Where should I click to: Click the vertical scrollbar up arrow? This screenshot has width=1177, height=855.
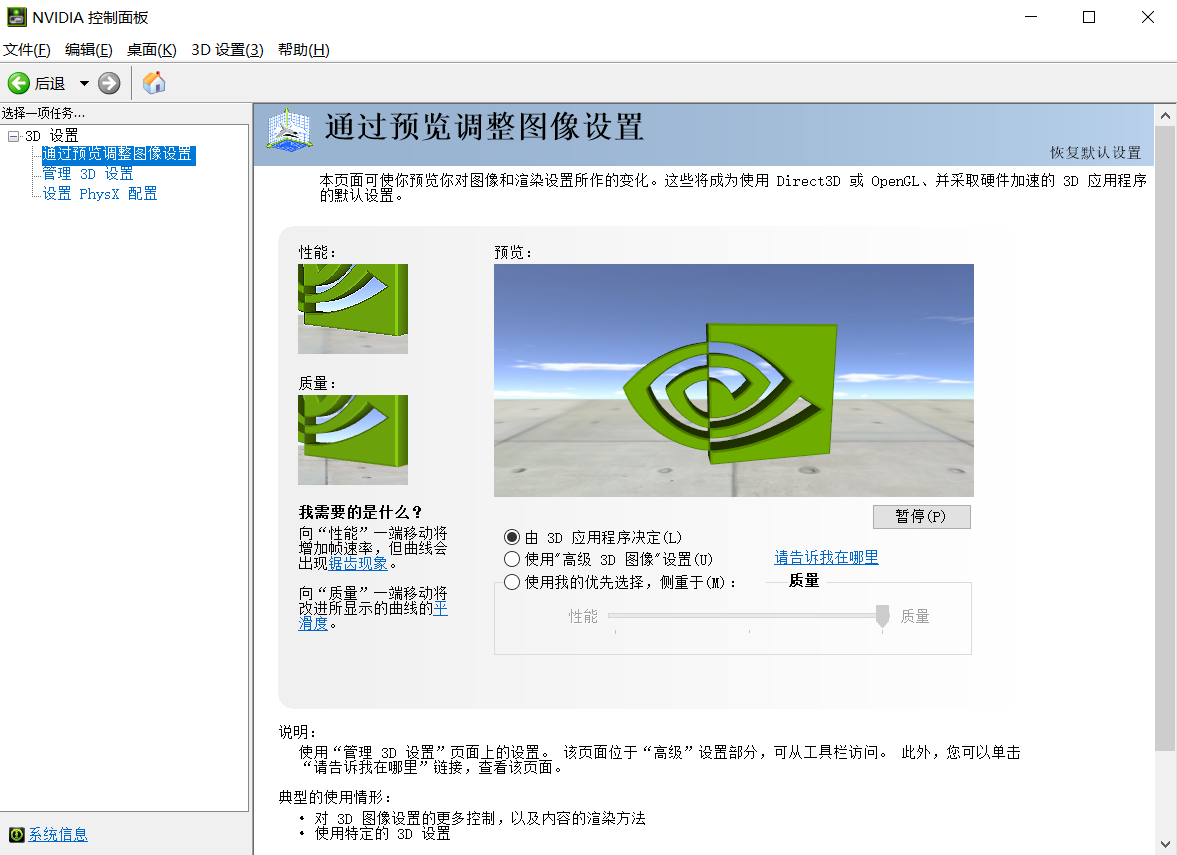tap(1165, 116)
